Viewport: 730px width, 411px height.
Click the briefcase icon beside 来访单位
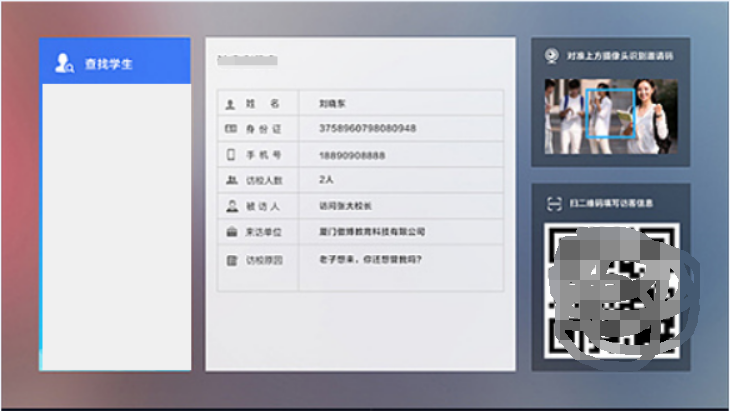coord(231,232)
